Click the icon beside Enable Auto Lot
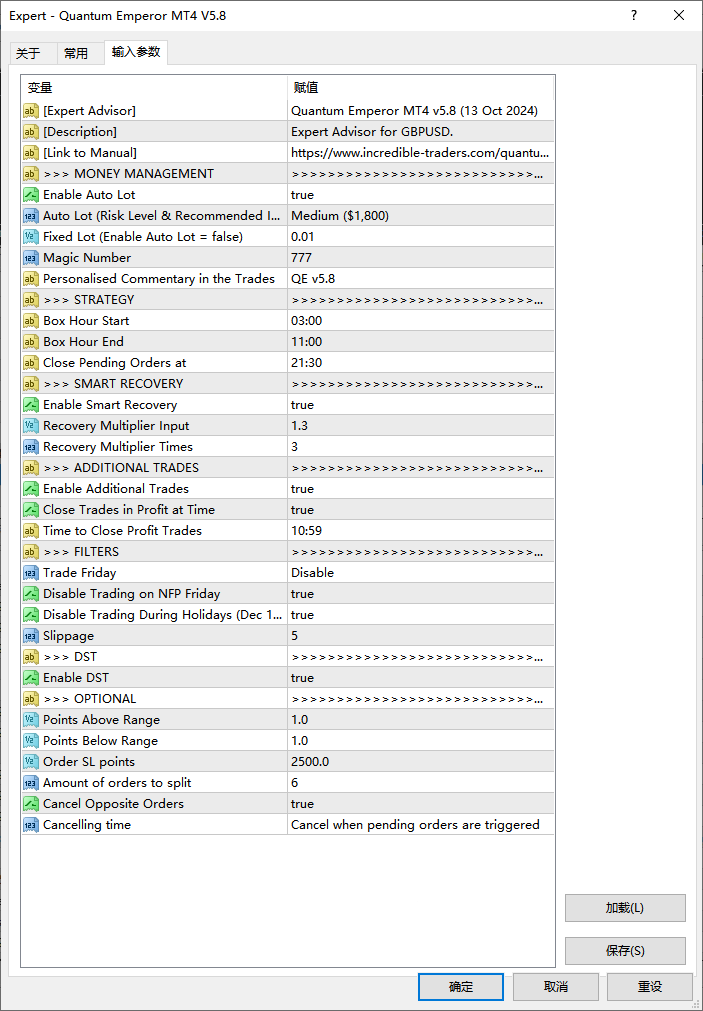The width and height of the screenshot is (703, 1011). pyautogui.click(x=31, y=195)
